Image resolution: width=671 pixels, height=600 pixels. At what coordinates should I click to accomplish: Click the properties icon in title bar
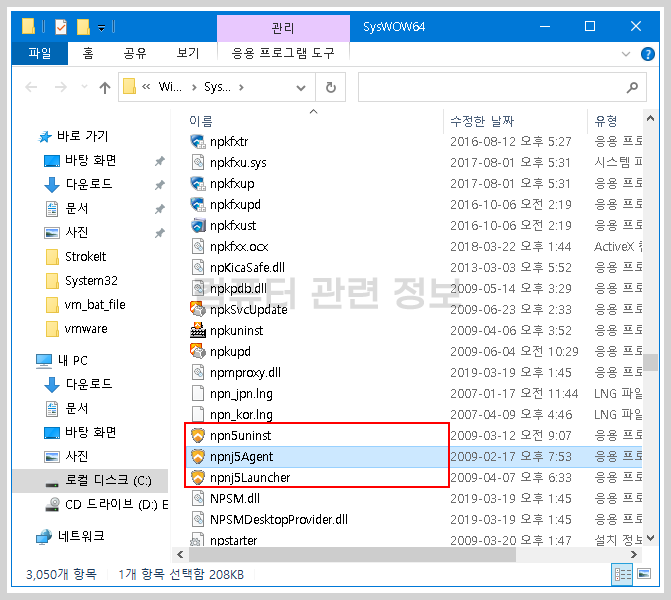[x=61, y=27]
